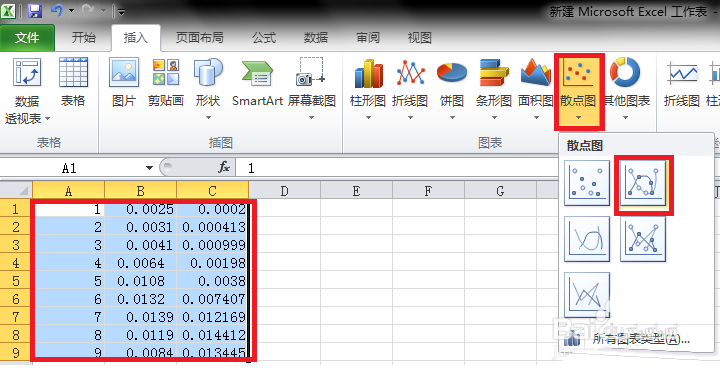Click the select-all corner of the worksheet
Image resolution: width=720 pixels, height=377 pixels.
click(16, 190)
